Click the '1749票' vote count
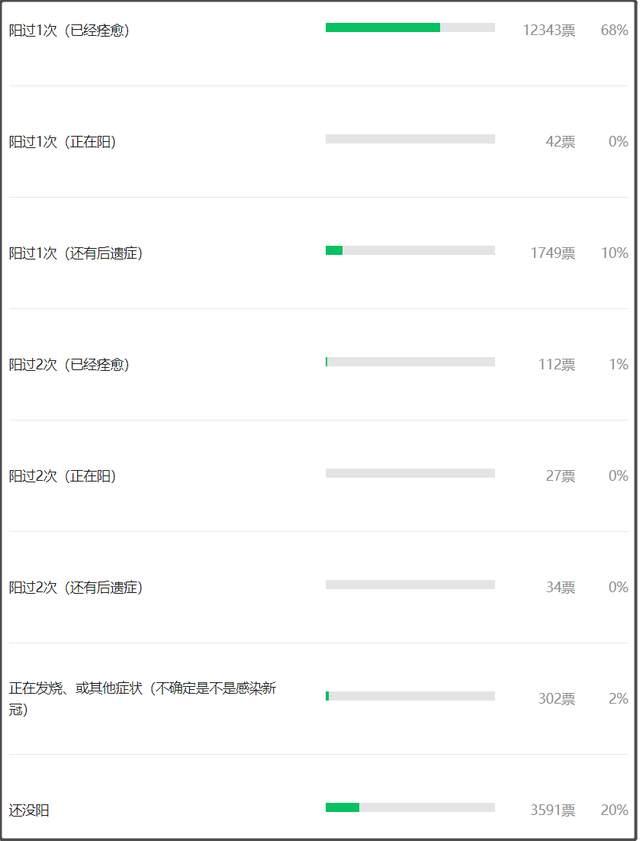Screen dimensions: 640x841 click(552, 254)
